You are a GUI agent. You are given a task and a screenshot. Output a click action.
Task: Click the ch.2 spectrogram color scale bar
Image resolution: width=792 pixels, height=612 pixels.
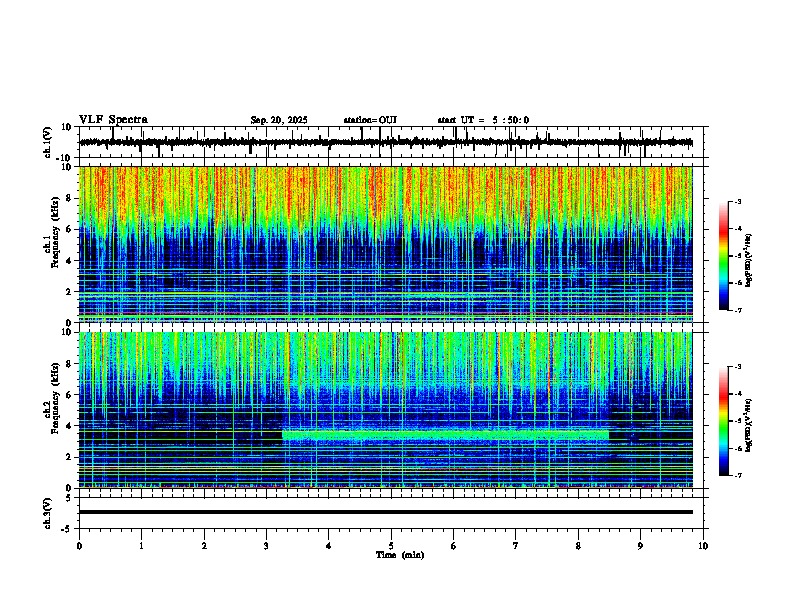(x=724, y=421)
